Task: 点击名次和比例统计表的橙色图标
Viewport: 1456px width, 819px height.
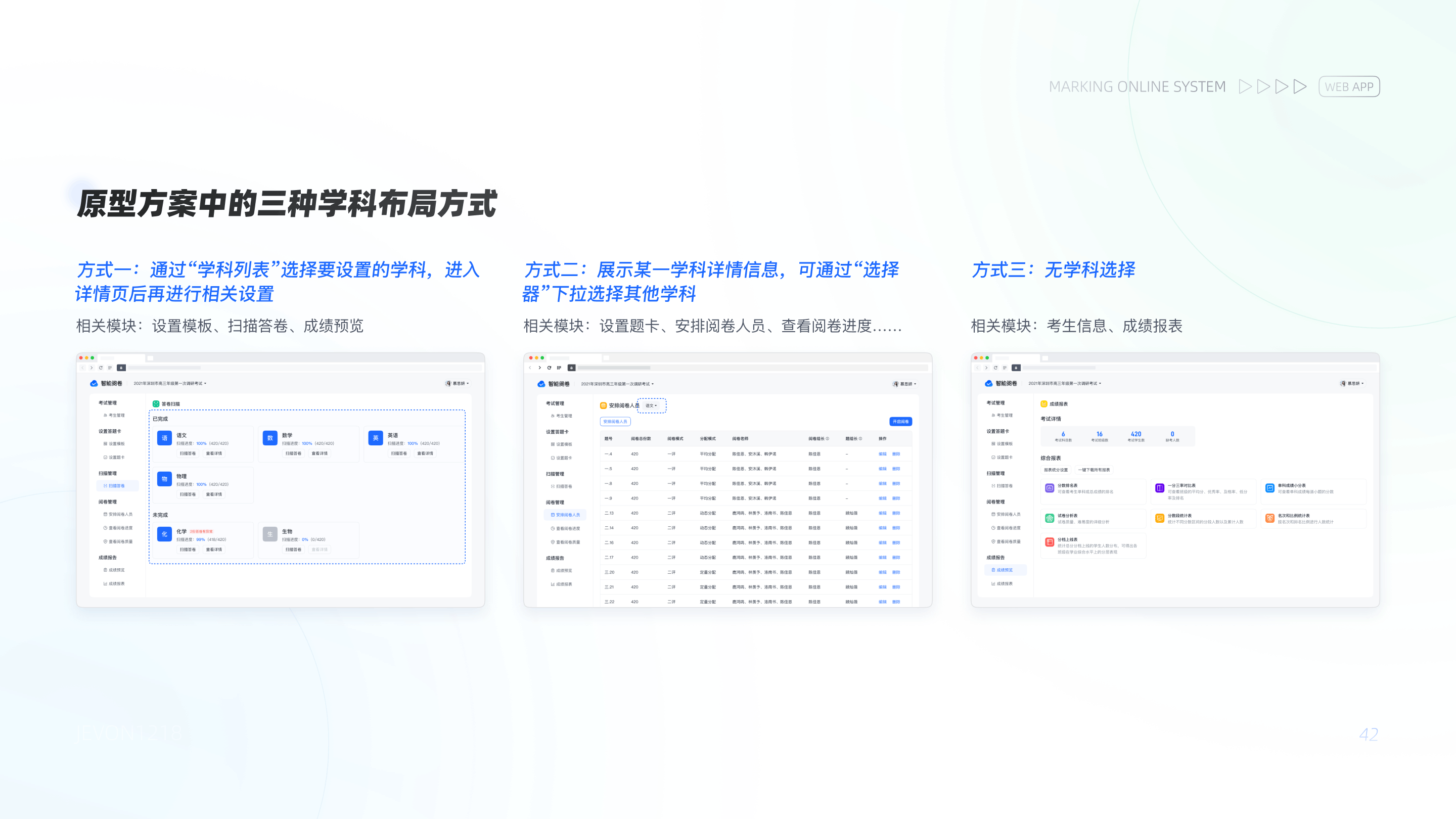Action: tap(1270, 518)
